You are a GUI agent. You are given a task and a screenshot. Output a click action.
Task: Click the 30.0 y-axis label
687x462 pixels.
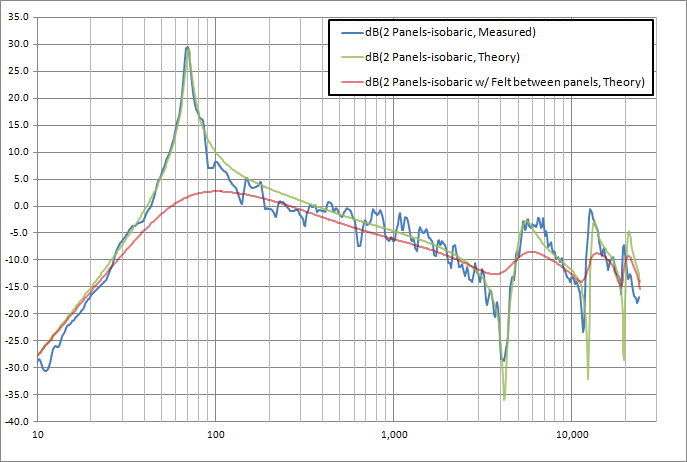18,44
